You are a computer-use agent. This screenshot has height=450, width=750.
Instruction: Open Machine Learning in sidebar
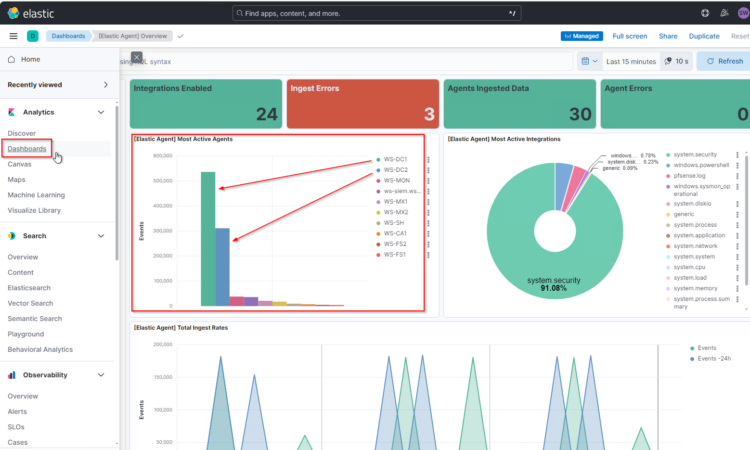36,195
